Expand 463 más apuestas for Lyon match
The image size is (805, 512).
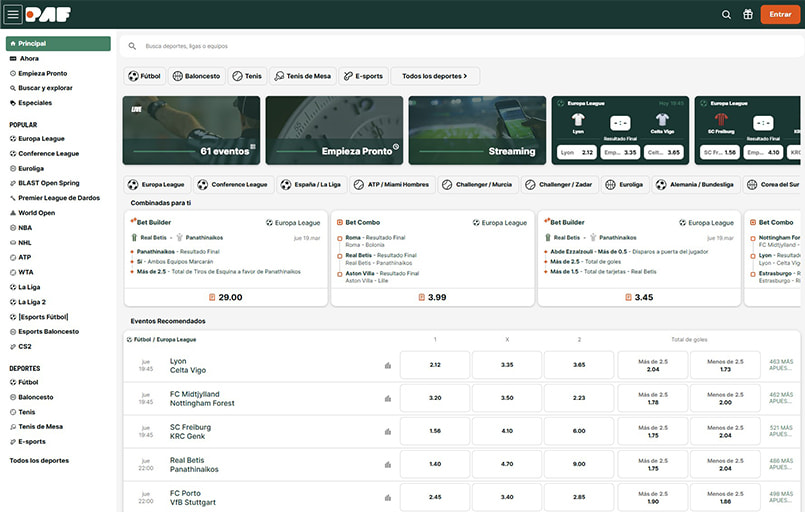tap(780, 365)
